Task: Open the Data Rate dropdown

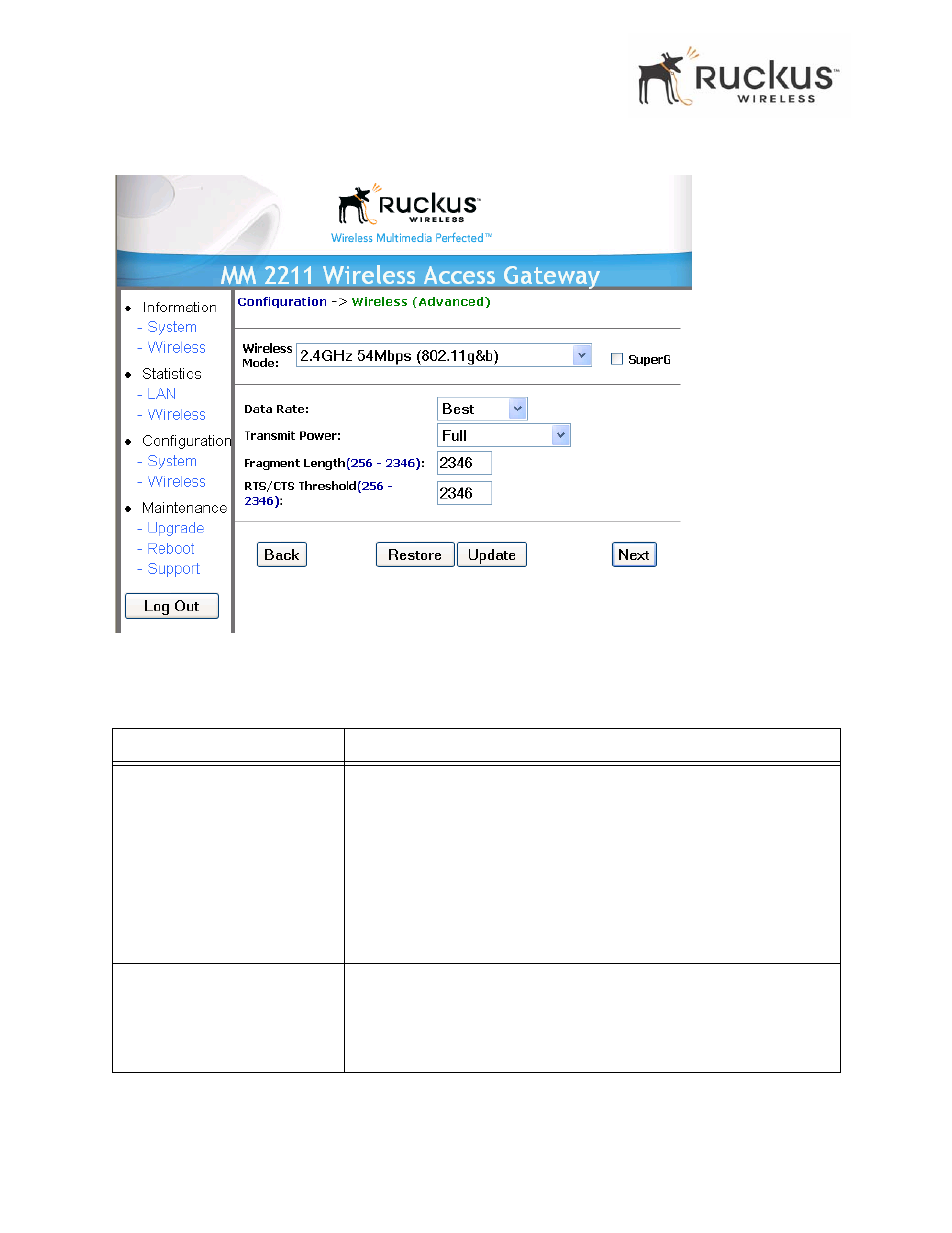Action: 482,409
